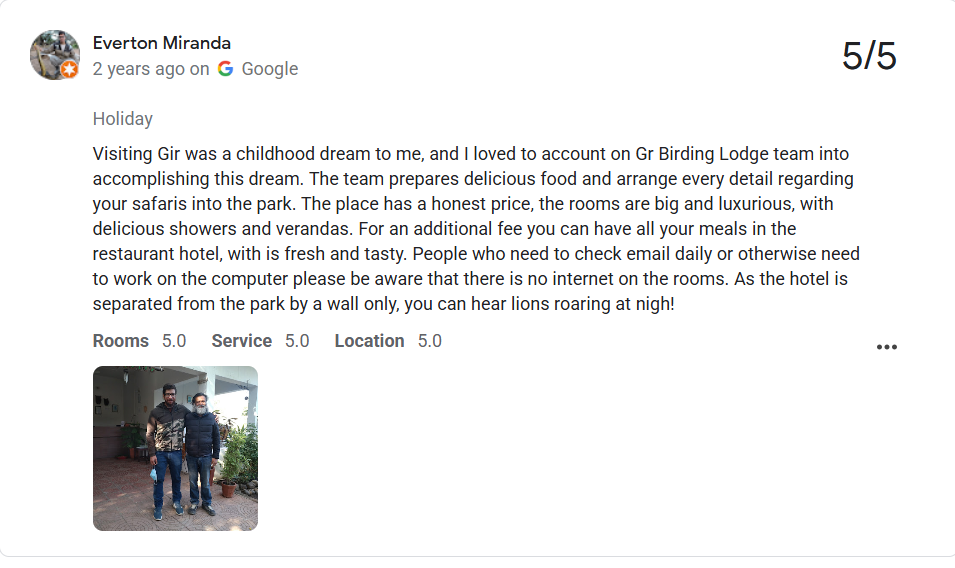Click the Rooms rating label

(x=121, y=341)
